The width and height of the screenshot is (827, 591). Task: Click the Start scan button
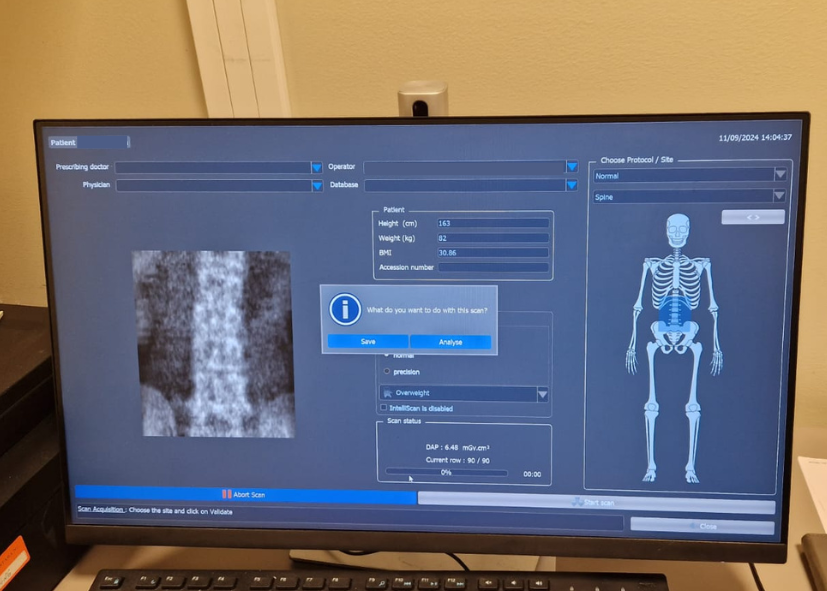pos(596,502)
